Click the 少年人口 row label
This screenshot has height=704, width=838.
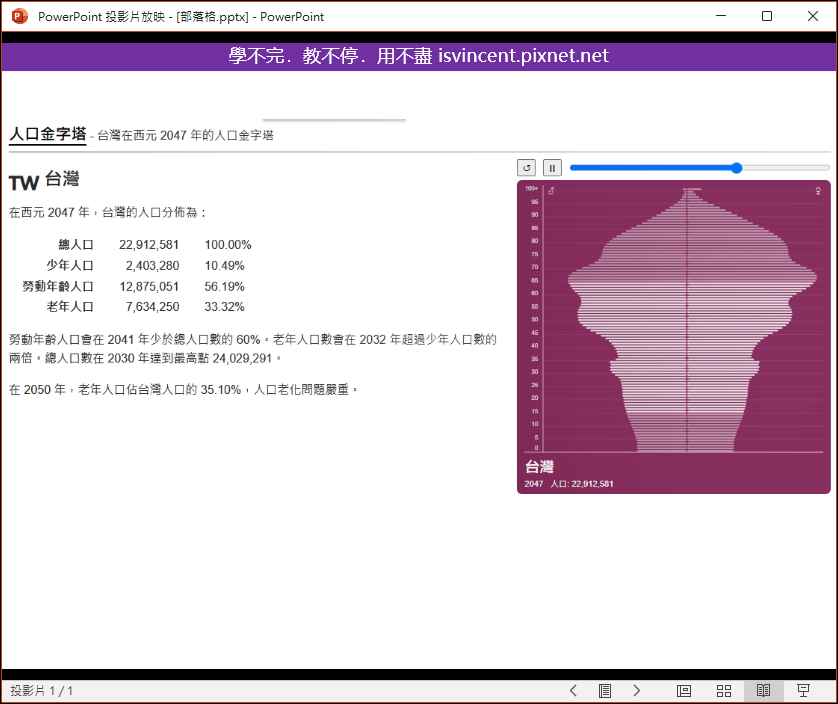(70, 266)
